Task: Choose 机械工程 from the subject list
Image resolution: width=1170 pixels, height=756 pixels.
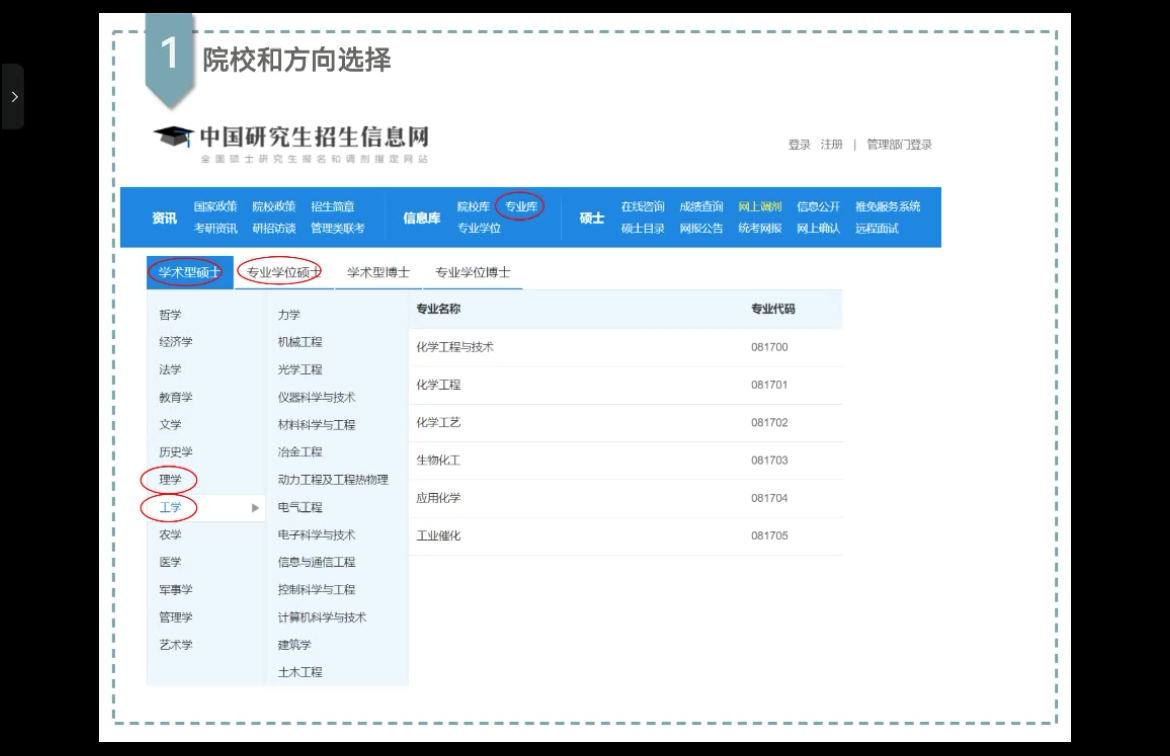Action: click(x=300, y=342)
